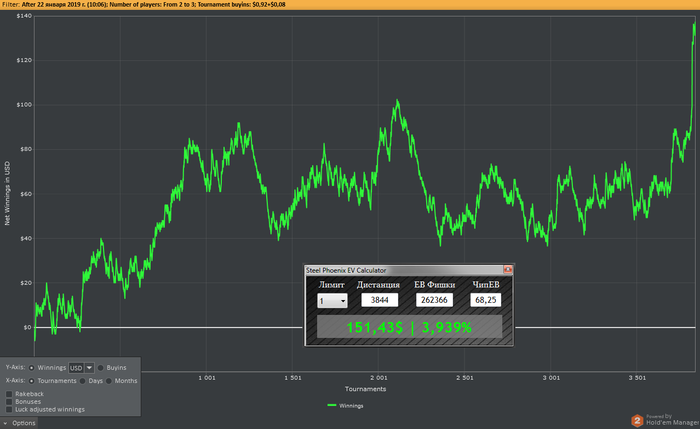700x429 pixels.
Task: Click the 3 501 X-axis tick label
Action: pos(637,378)
